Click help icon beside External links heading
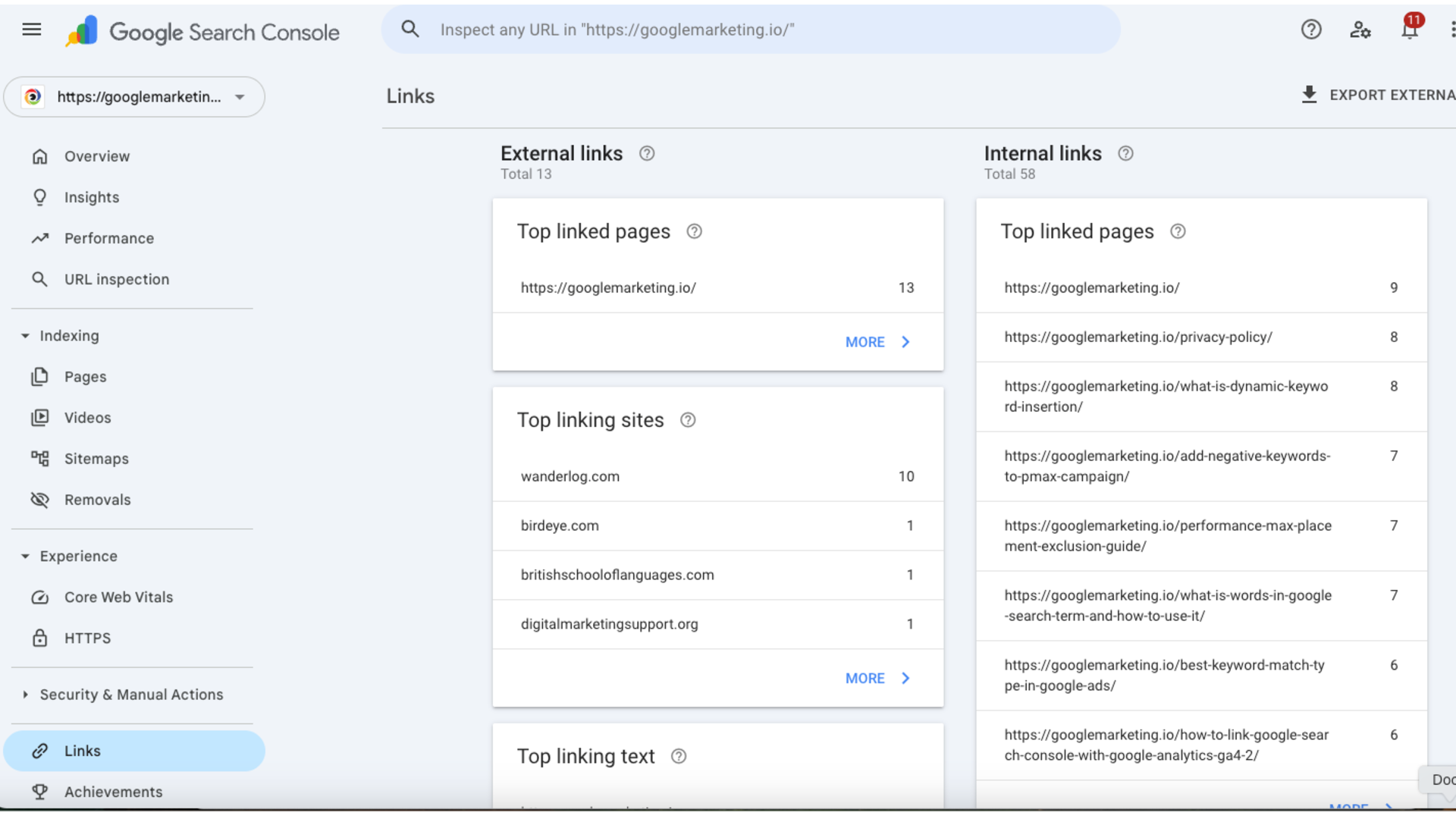The width and height of the screenshot is (1456, 819). pyautogui.click(x=647, y=153)
